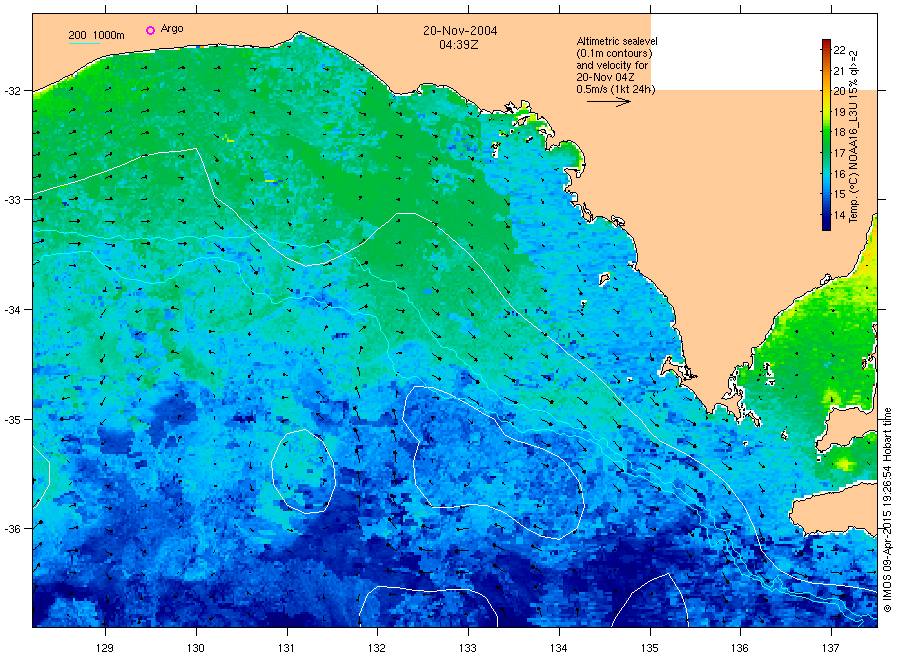The width and height of the screenshot is (900, 660).
Task: Click the 21 value on the color scale
Action: pyautogui.click(x=839, y=71)
